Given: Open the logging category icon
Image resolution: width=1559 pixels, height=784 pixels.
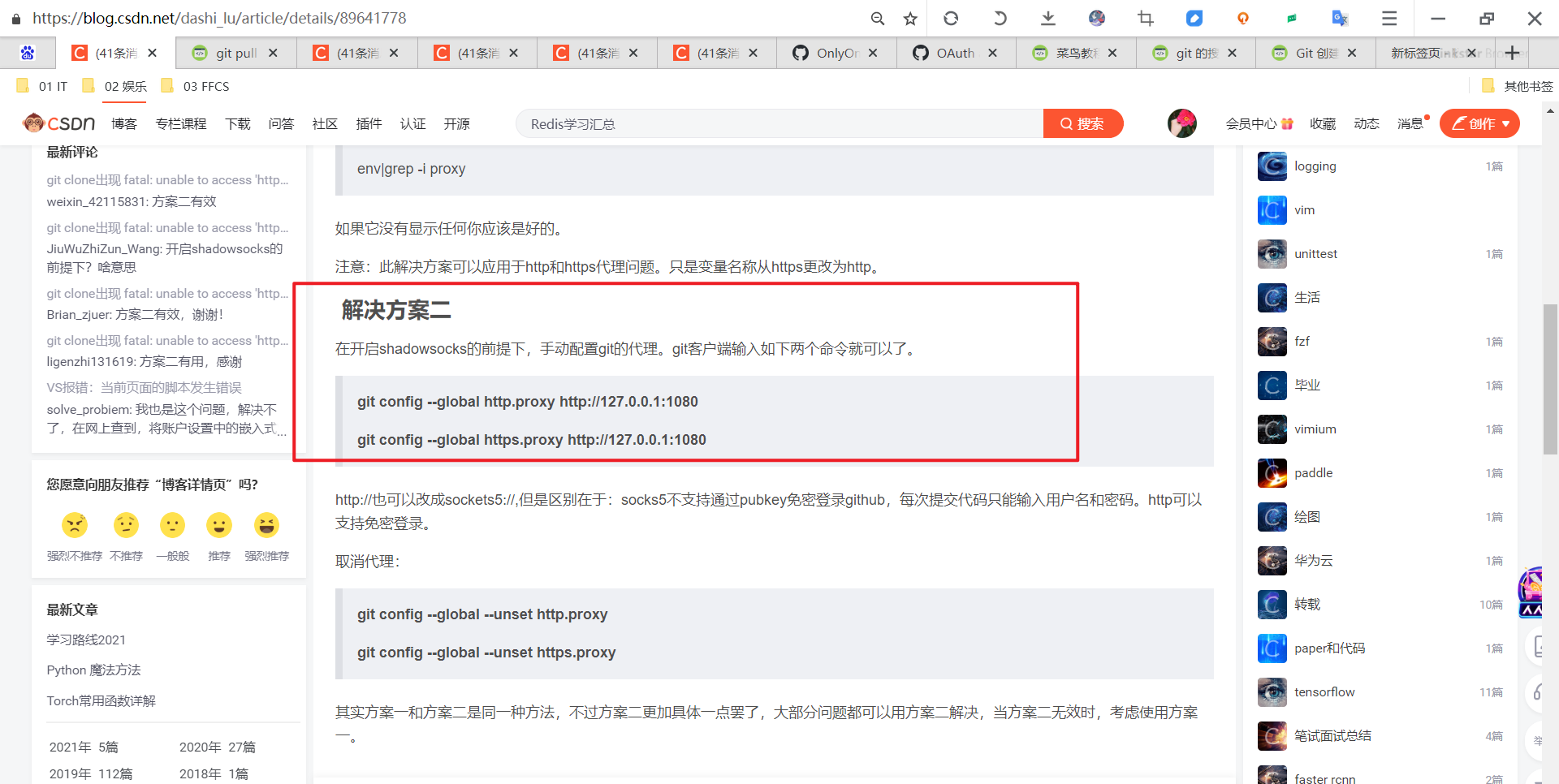Looking at the screenshot, I should (x=1272, y=166).
